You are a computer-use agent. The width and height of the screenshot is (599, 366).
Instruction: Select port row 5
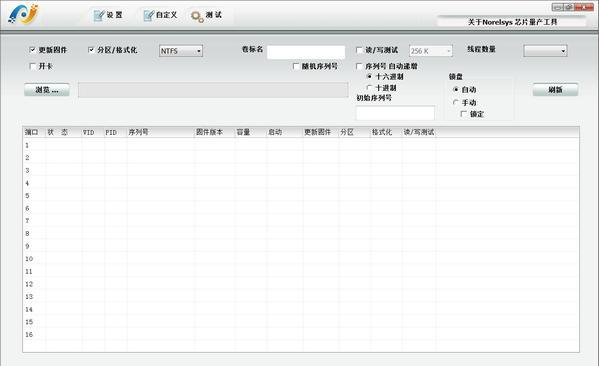301,196
